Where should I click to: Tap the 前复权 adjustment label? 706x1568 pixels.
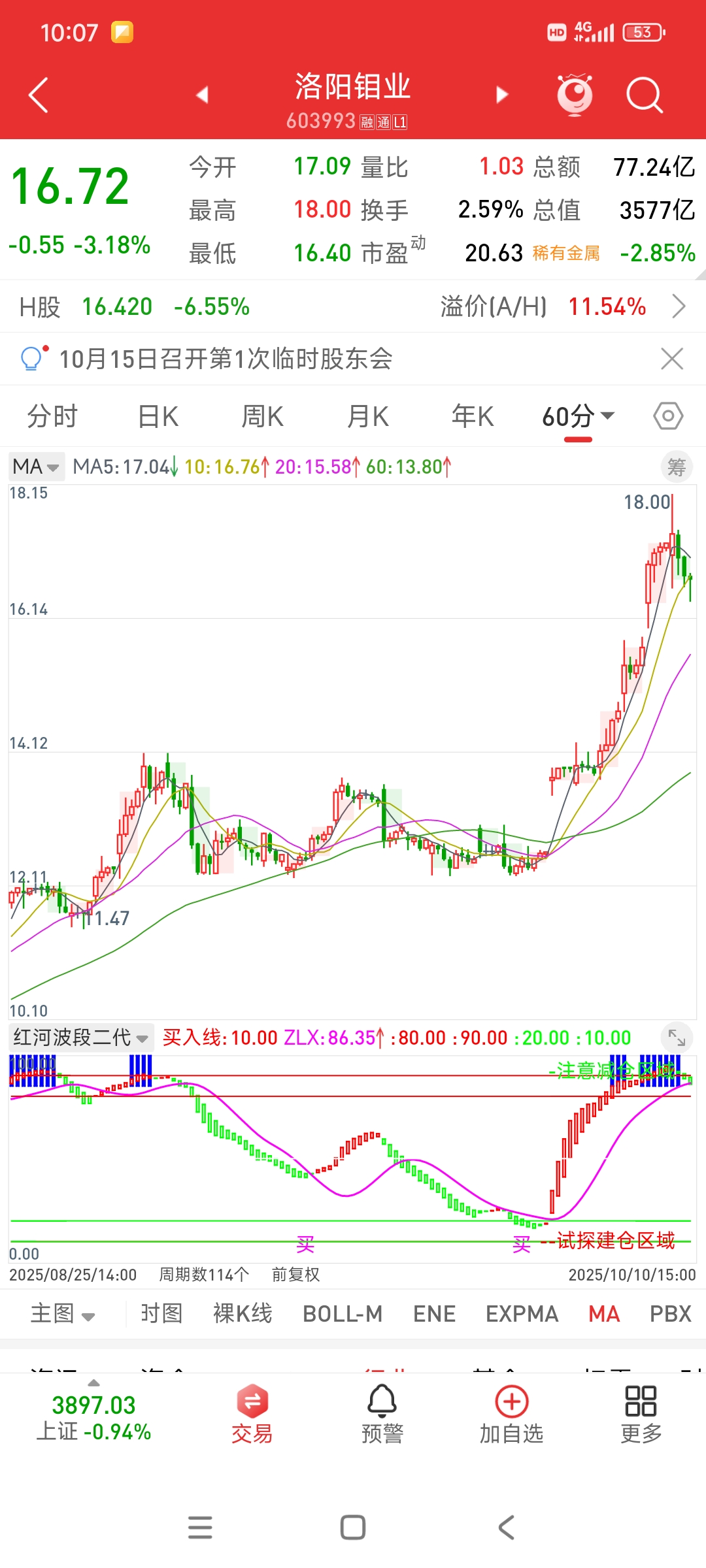pyautogui.click(x=296, y=1275)
